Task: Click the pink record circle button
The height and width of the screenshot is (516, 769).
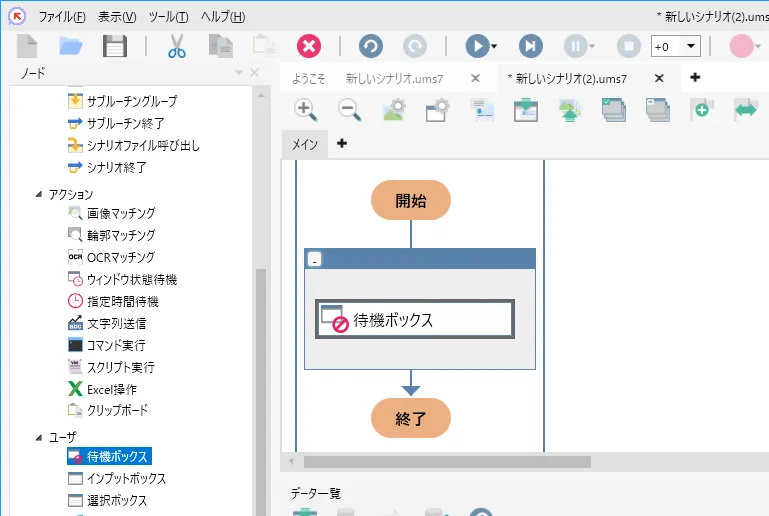Action: tap(741, 46)
